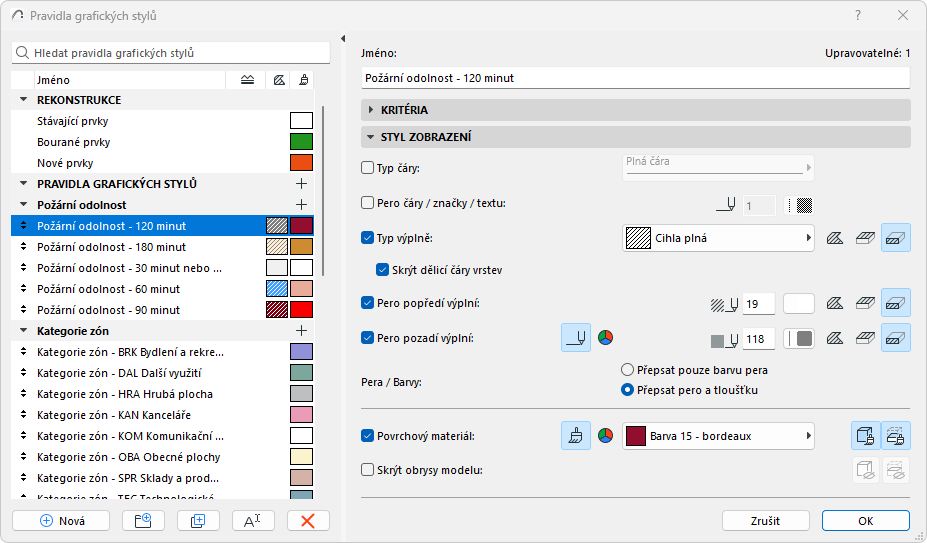Enable the Typ čáry checkbox
The width and height of the screenshot is (927, 543).
[367, 168]
